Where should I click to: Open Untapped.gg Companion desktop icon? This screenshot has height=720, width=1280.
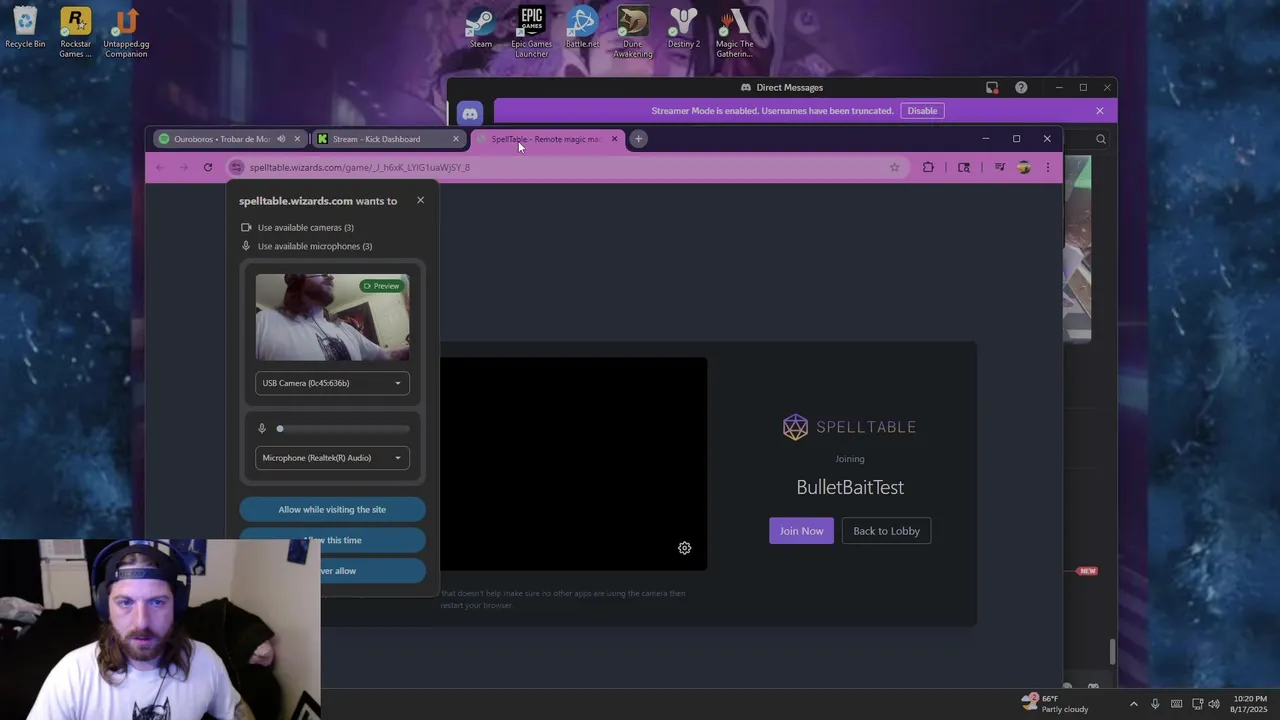tap(126, 33)
